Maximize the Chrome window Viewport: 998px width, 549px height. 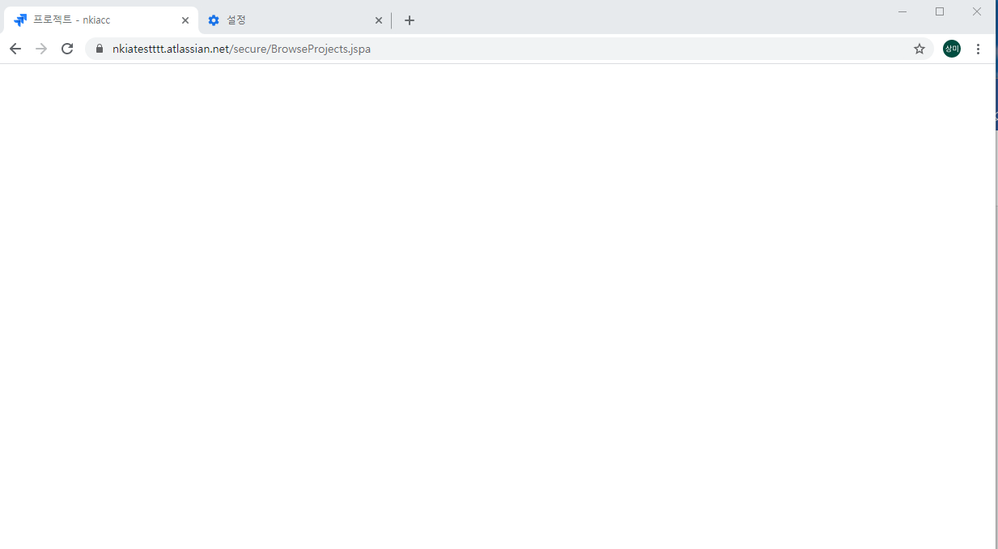(939, 11)
